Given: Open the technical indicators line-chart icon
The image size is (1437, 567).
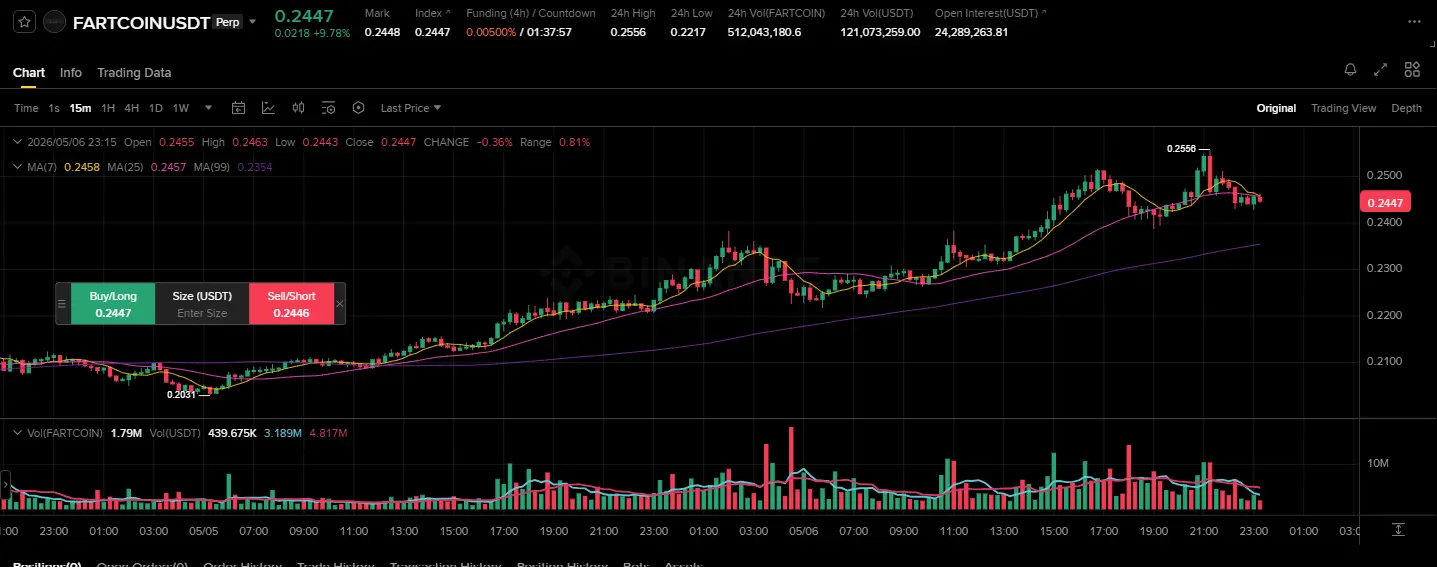Looking at the screenshot, I should (x=268, y=108).
